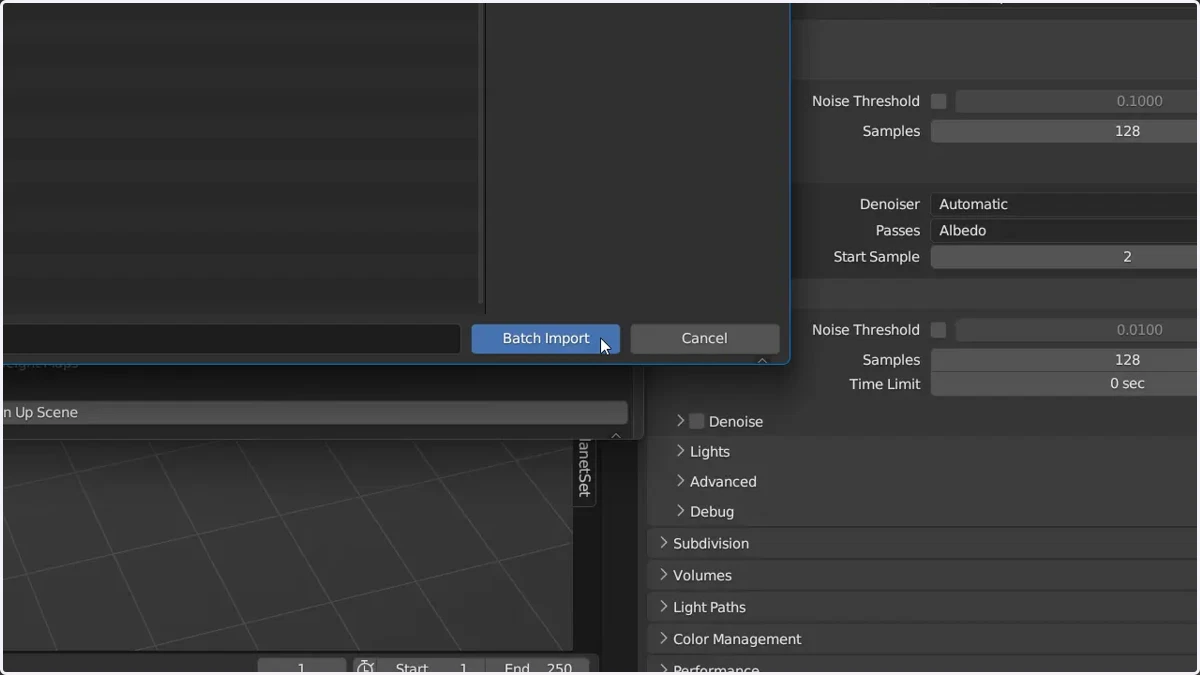Viewport: 1200px width, 675px height.
Task: Open the Passes Albedo dropdown
Action: [1064, 230]
